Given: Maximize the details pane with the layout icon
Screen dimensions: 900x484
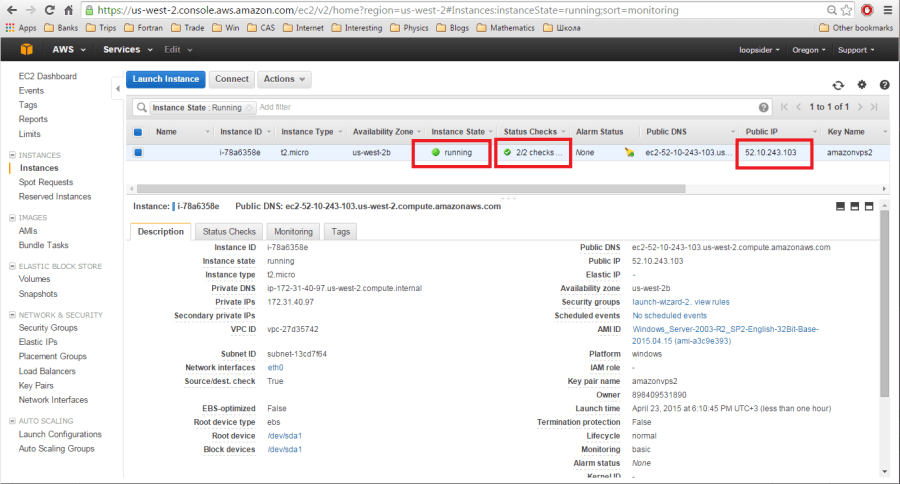Looking at the screenshot, I should pyautogui.click(x=869, y=206).
